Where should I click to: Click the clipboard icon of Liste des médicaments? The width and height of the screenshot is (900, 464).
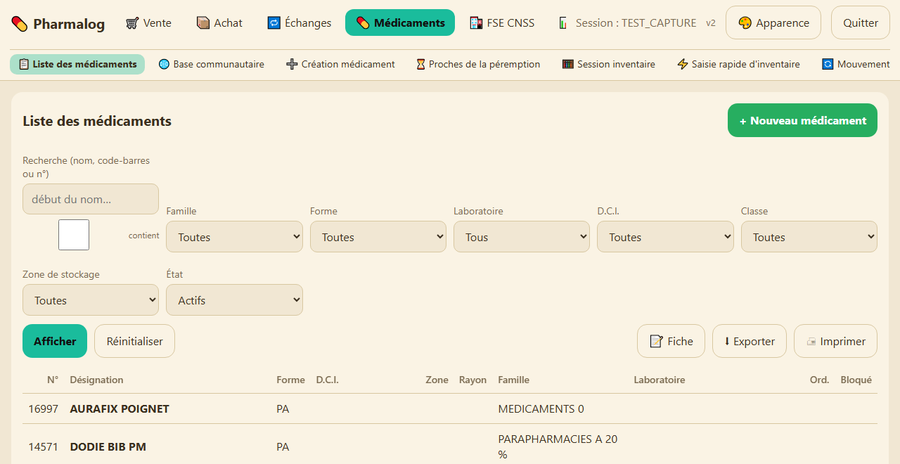24,64
